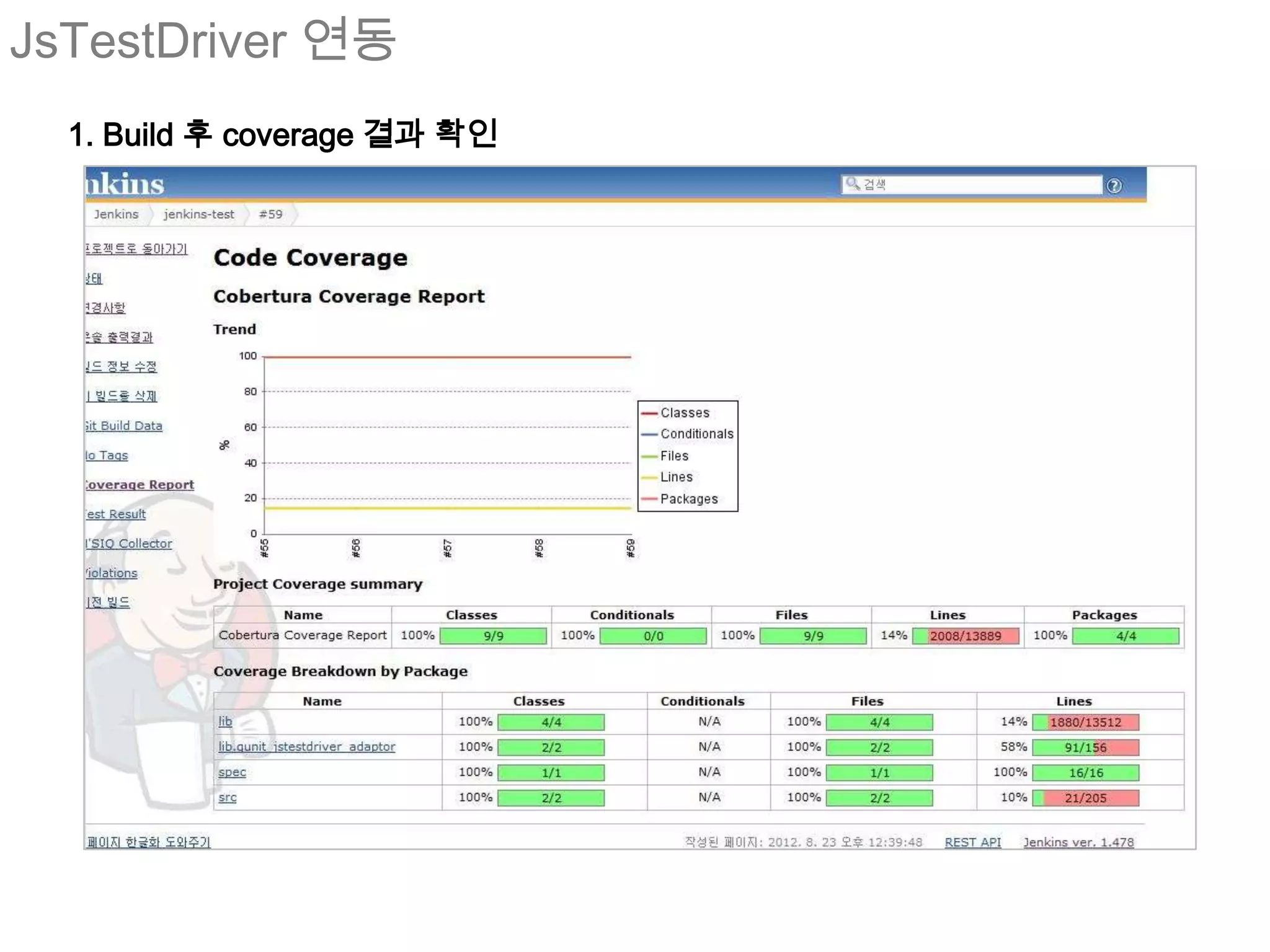Image resolution: width=1270 pixels, height=952 pixels.
Task: Open lib.qunit_jstestdriver_adaptor package link
Action: [306, 747]
